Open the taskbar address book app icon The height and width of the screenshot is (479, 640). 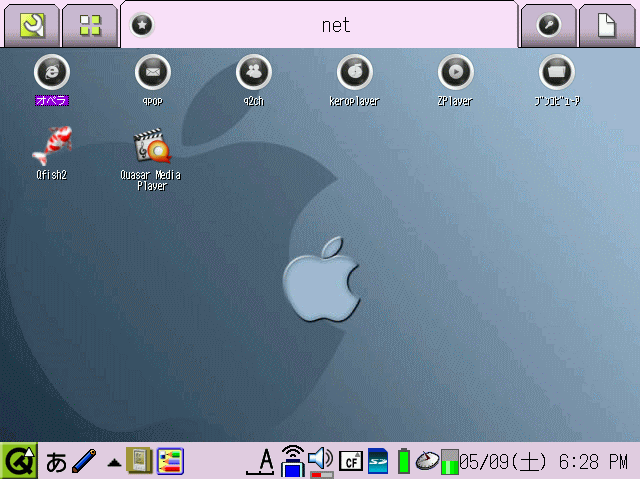(x=139, y=461)
